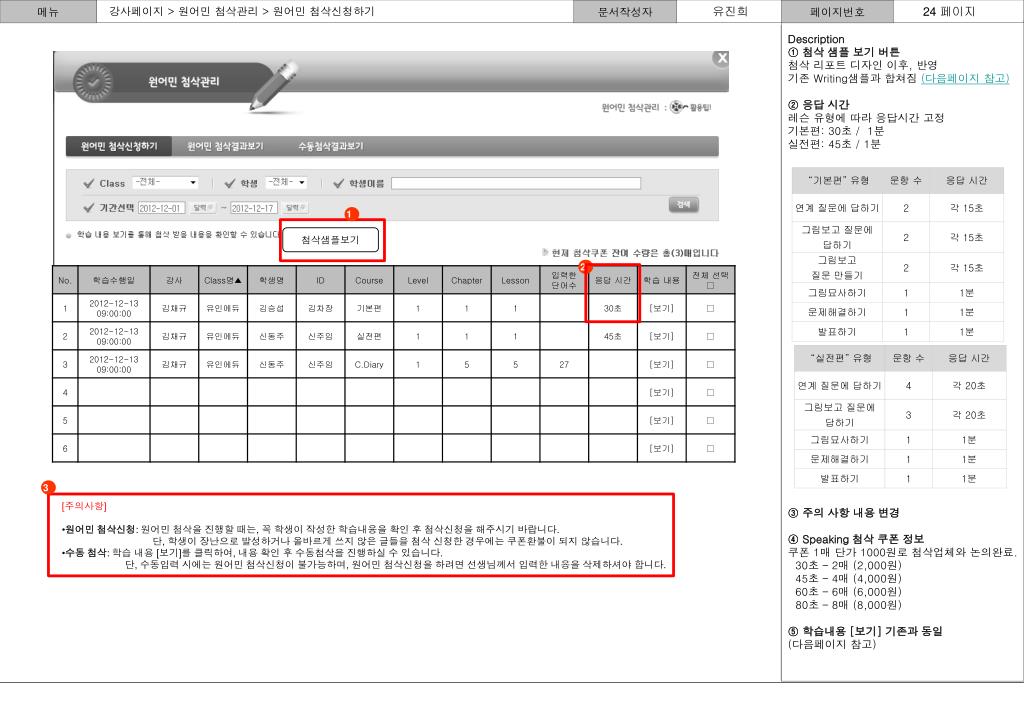Expand the Class dropdown

(x=165, y=183)
